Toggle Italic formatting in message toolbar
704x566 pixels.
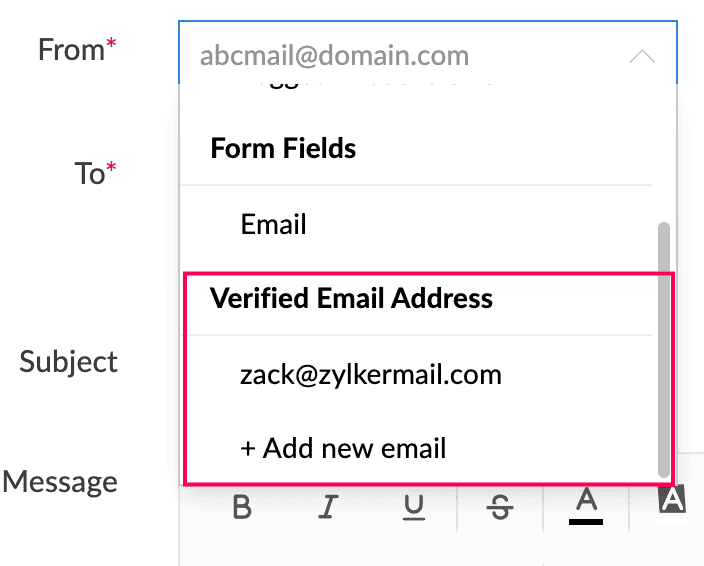[328, 507]
